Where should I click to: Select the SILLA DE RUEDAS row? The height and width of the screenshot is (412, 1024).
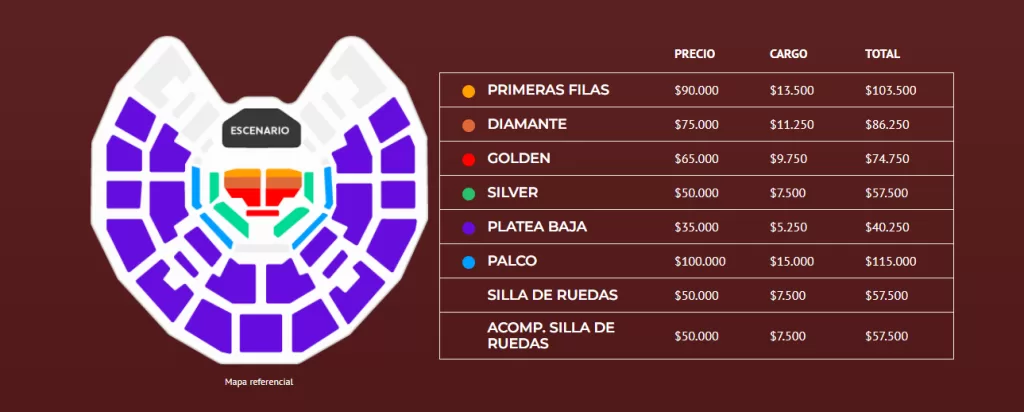click(x=552, y=295)
